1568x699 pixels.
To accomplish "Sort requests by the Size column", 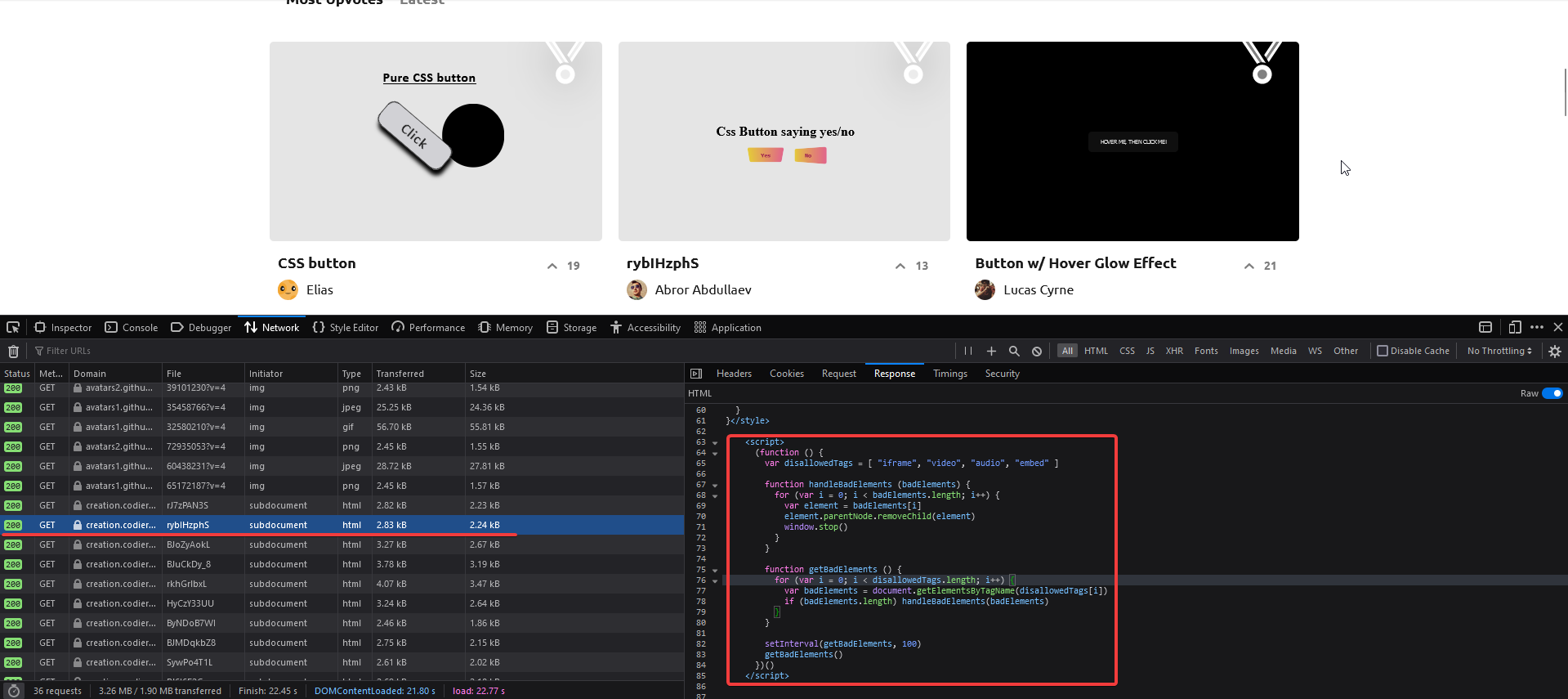I will click(x=574, y=374).
